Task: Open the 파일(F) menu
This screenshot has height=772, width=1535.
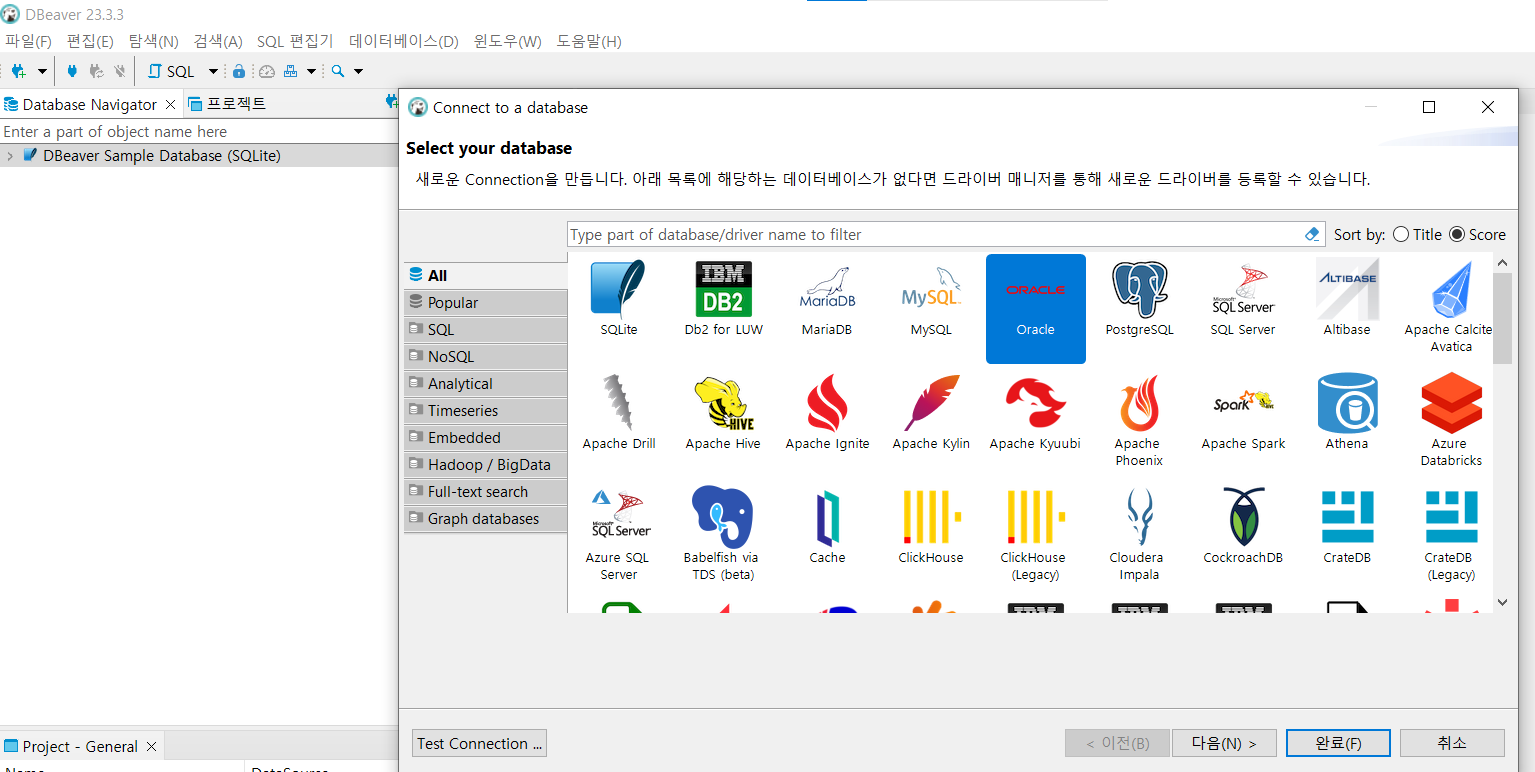Action: tap(28, 41)
